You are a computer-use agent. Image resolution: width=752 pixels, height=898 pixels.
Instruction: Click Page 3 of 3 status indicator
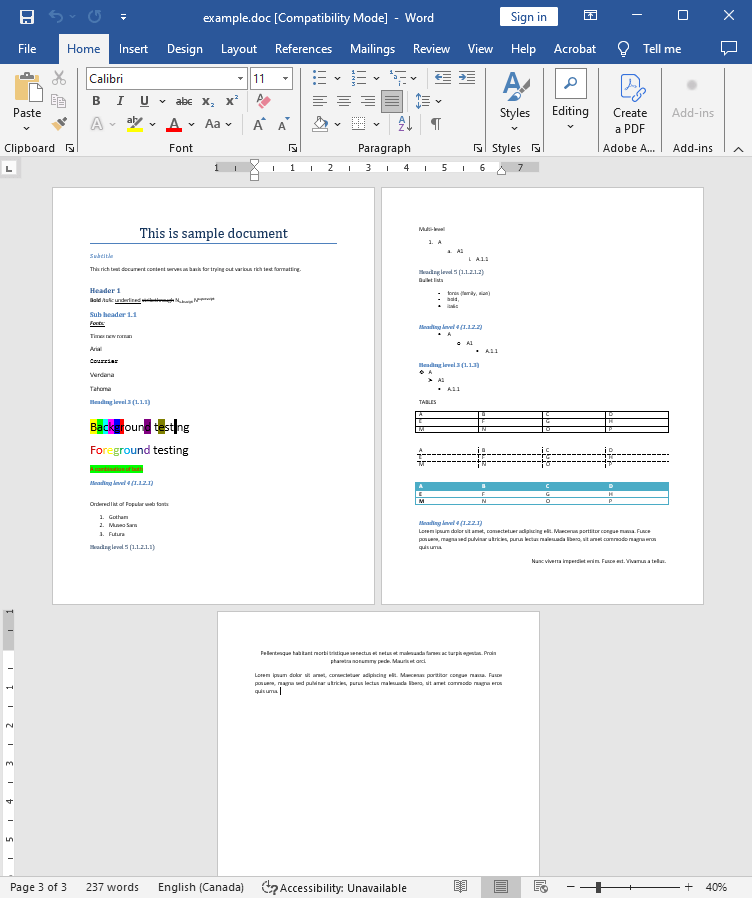tap(38, 887)
